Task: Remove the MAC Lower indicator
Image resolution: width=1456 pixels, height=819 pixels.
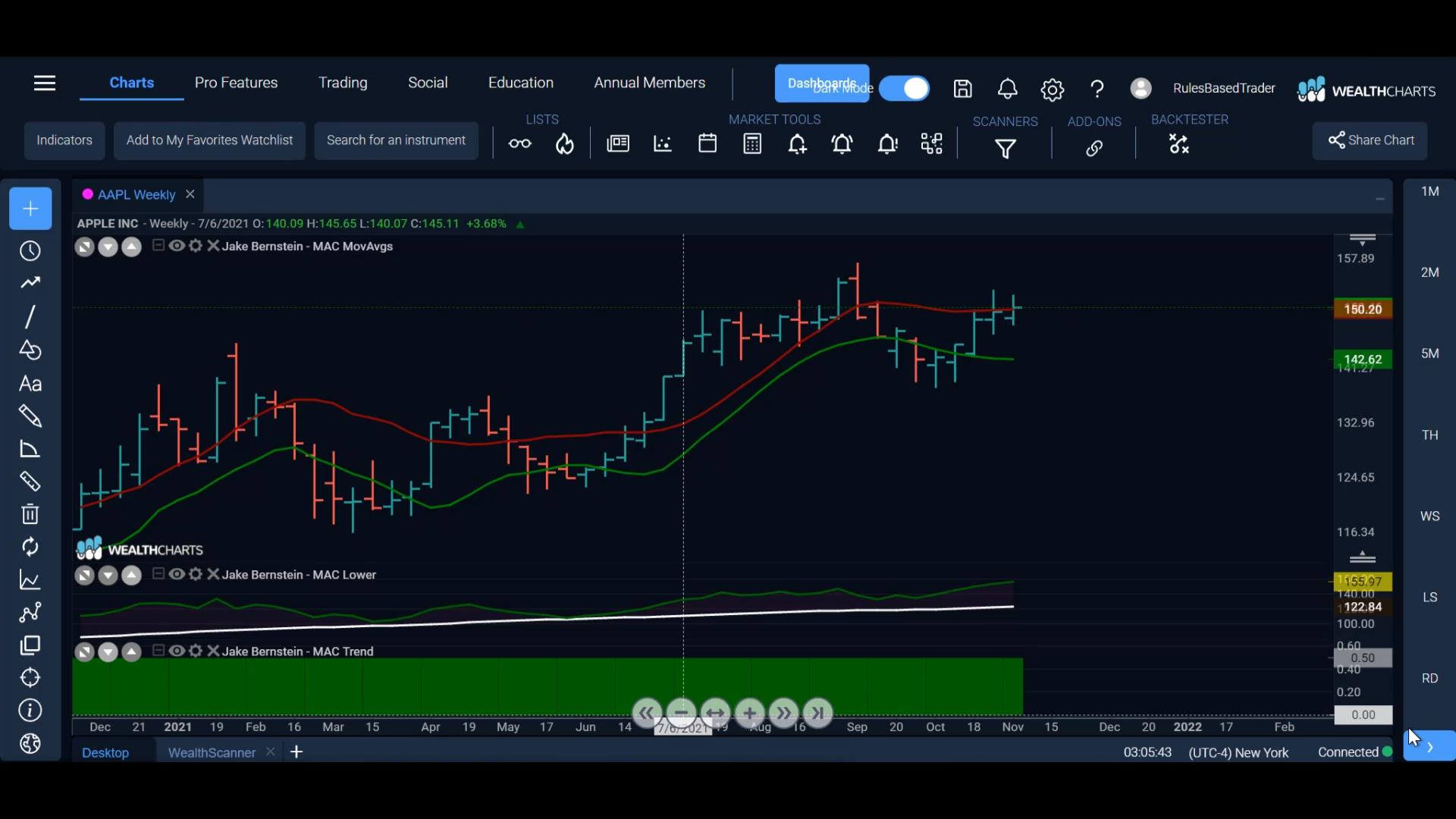Action: (213, 574)
